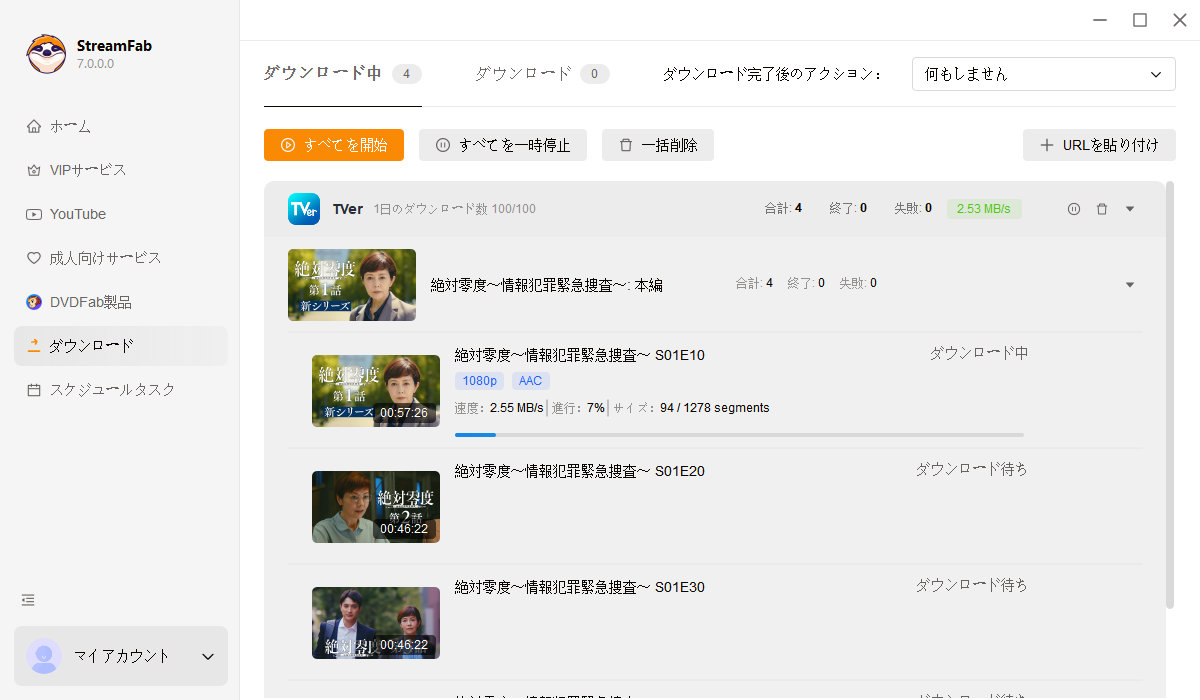Image resolution: width=1200 pixels, height=700 pixels.
Task: Open the S01E20 episode thumbnail
Action: (375, 507)
